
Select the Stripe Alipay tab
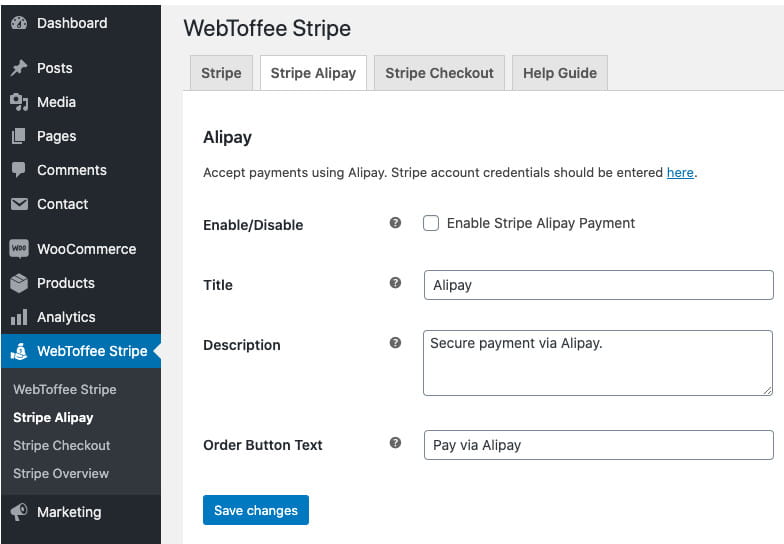click(313, 73)
